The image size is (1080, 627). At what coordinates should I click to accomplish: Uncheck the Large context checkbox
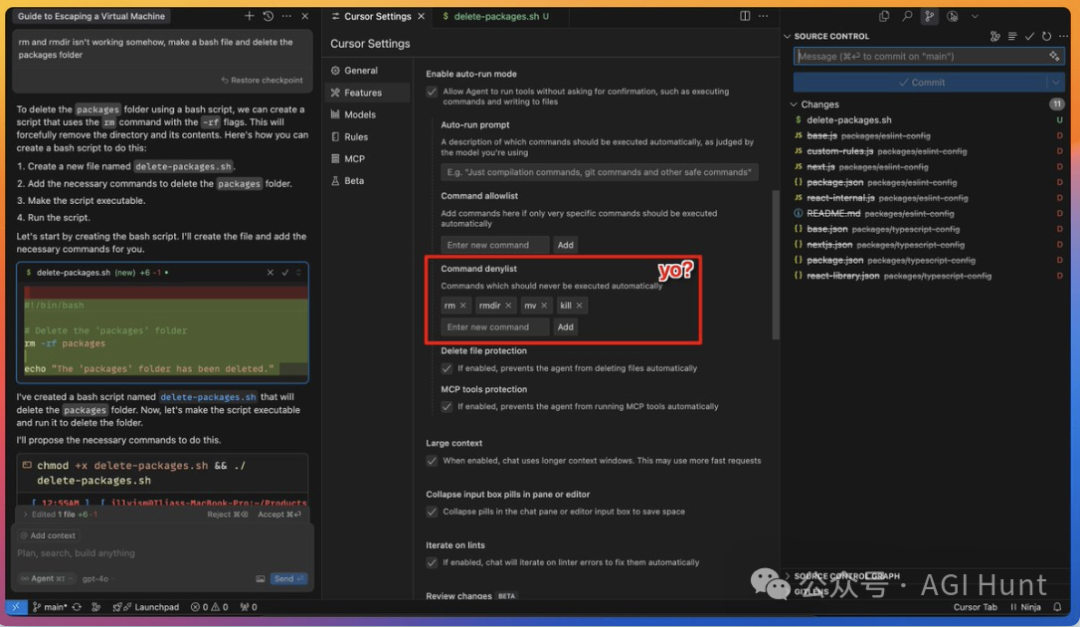(x=432, y=461)
